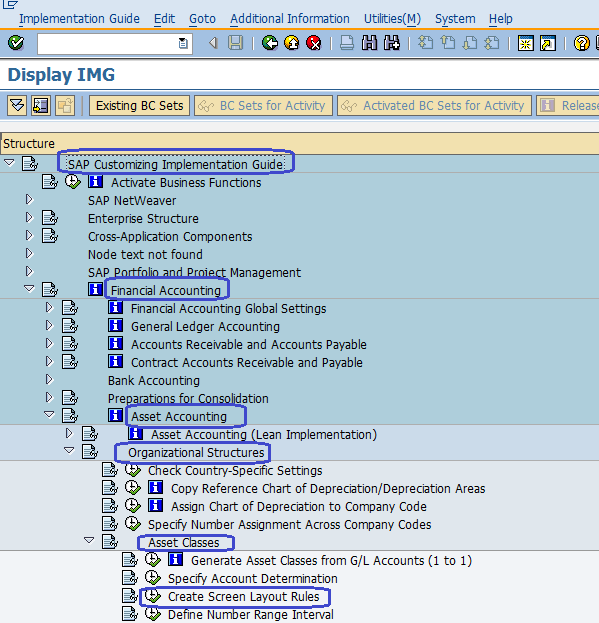Viewport: 599px width, 623px height.
Task: Open the Help menu
Action: click(500, 19)
